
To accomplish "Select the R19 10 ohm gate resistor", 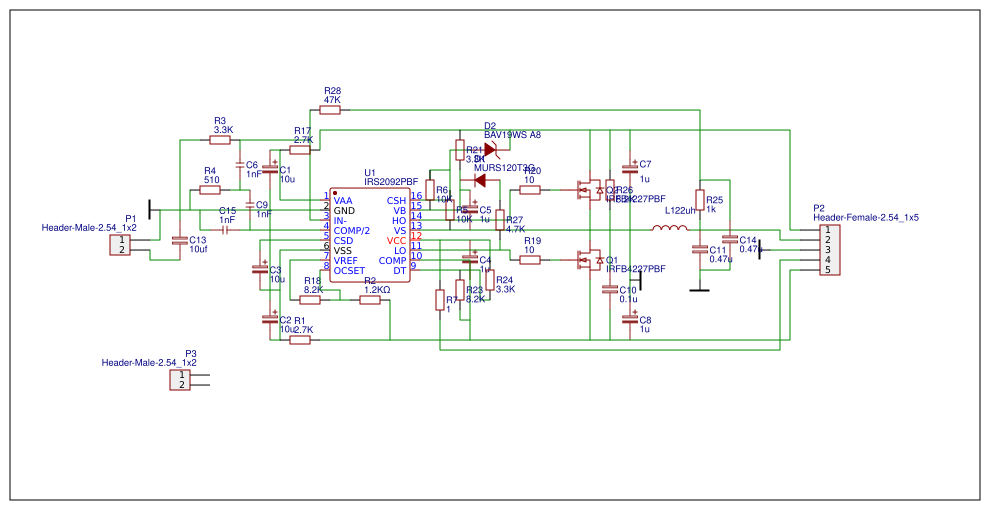I will click(530, 259).
